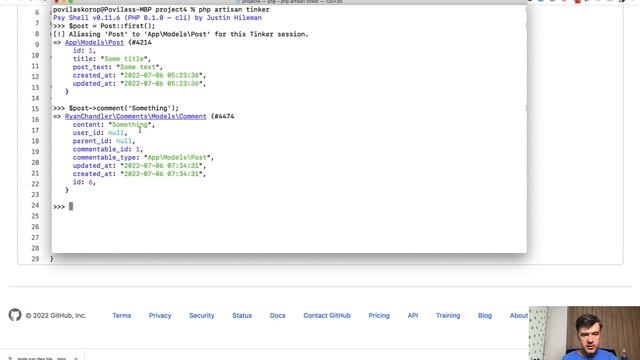Open the Contact GitHub footer link
The height and width of the screenshot is (360, 640).
(x=327, y=316)
